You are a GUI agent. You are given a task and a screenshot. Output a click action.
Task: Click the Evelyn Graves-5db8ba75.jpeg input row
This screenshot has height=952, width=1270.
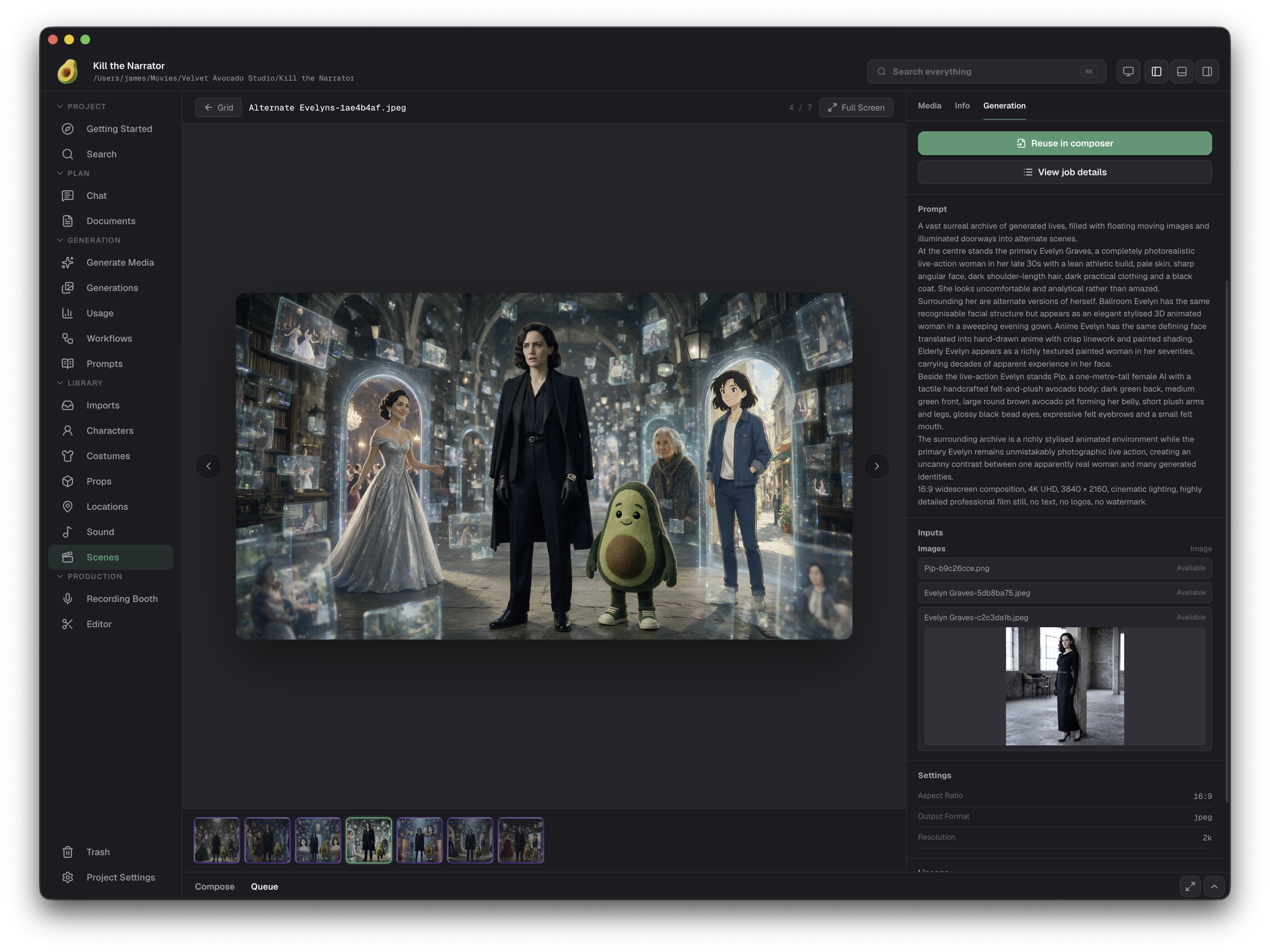[x=1065, y=593]
